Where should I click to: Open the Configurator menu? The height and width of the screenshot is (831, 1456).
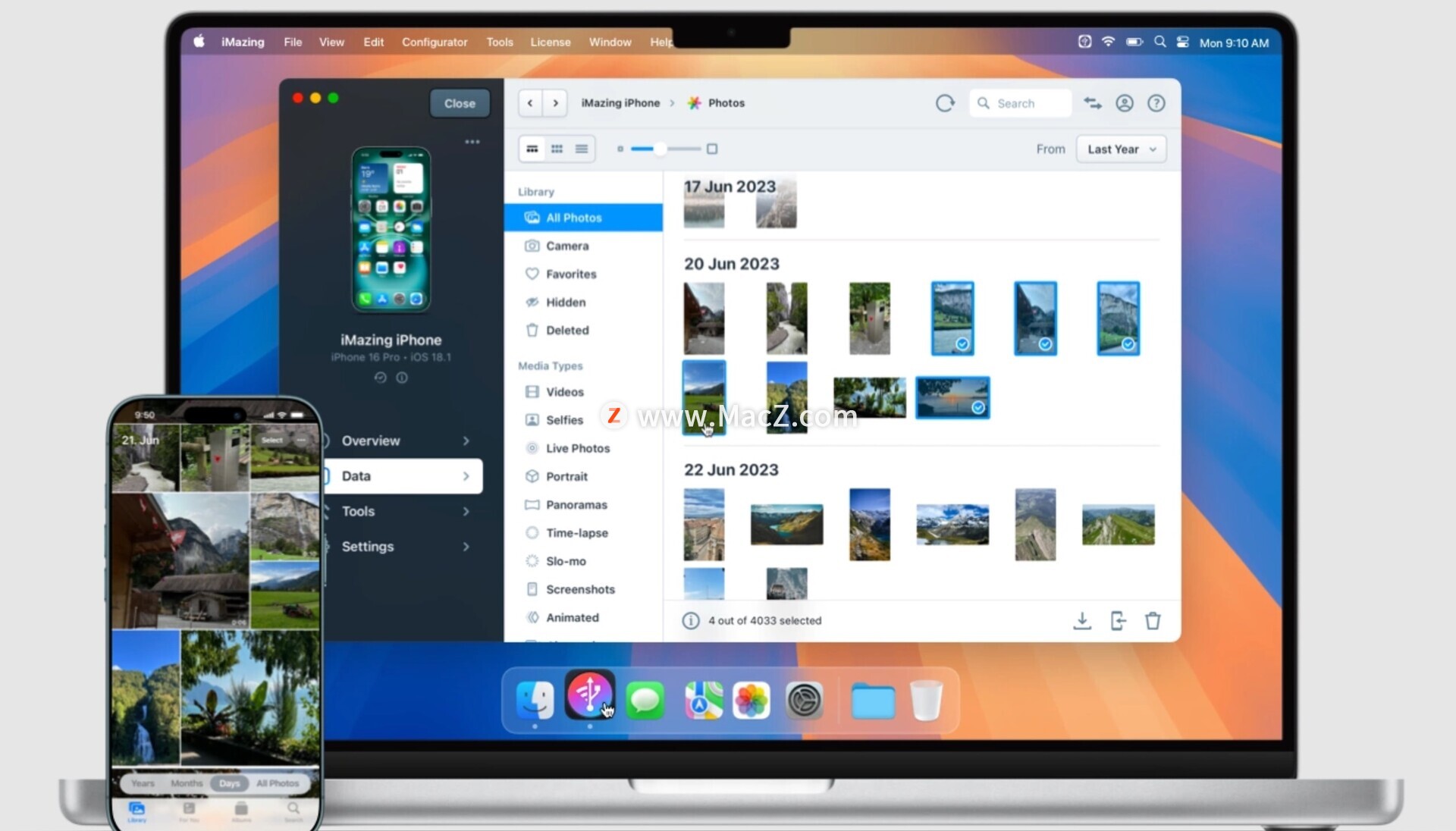(x=435, y=42)
